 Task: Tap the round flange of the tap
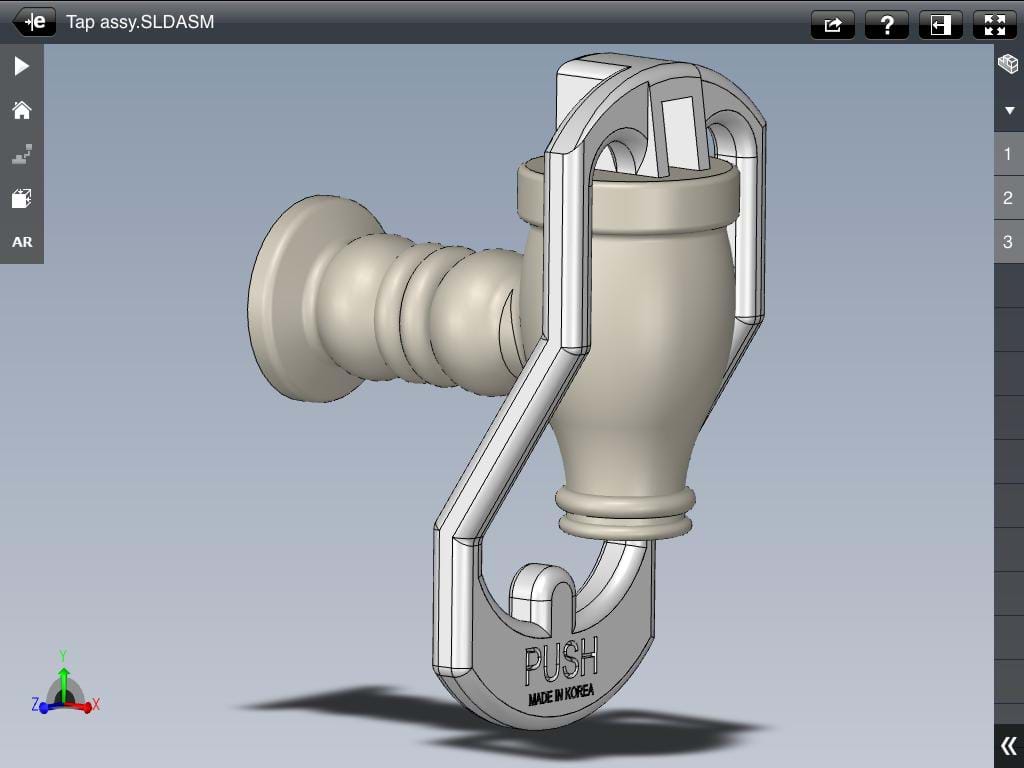(x=285, y=300)
